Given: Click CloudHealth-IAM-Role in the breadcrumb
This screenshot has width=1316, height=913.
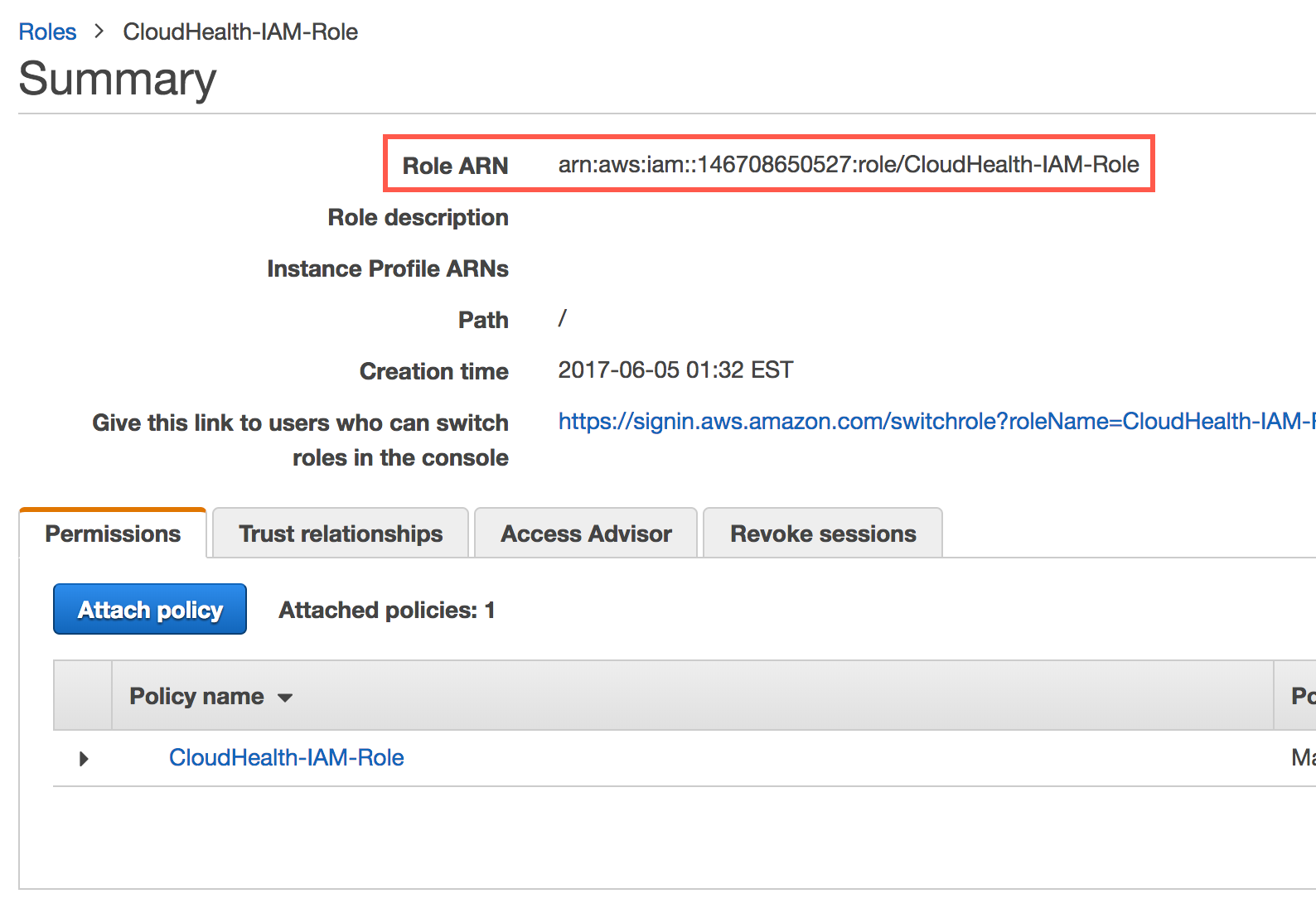Looking at the screenshot, I should coord(240,31).
